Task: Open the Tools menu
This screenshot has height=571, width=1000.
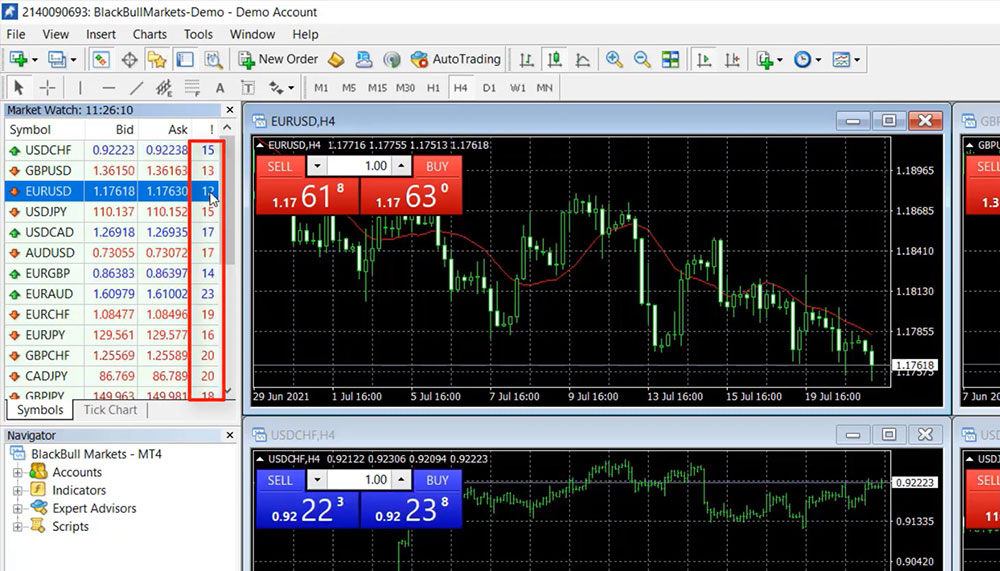Action: click(x=198, y=34)
